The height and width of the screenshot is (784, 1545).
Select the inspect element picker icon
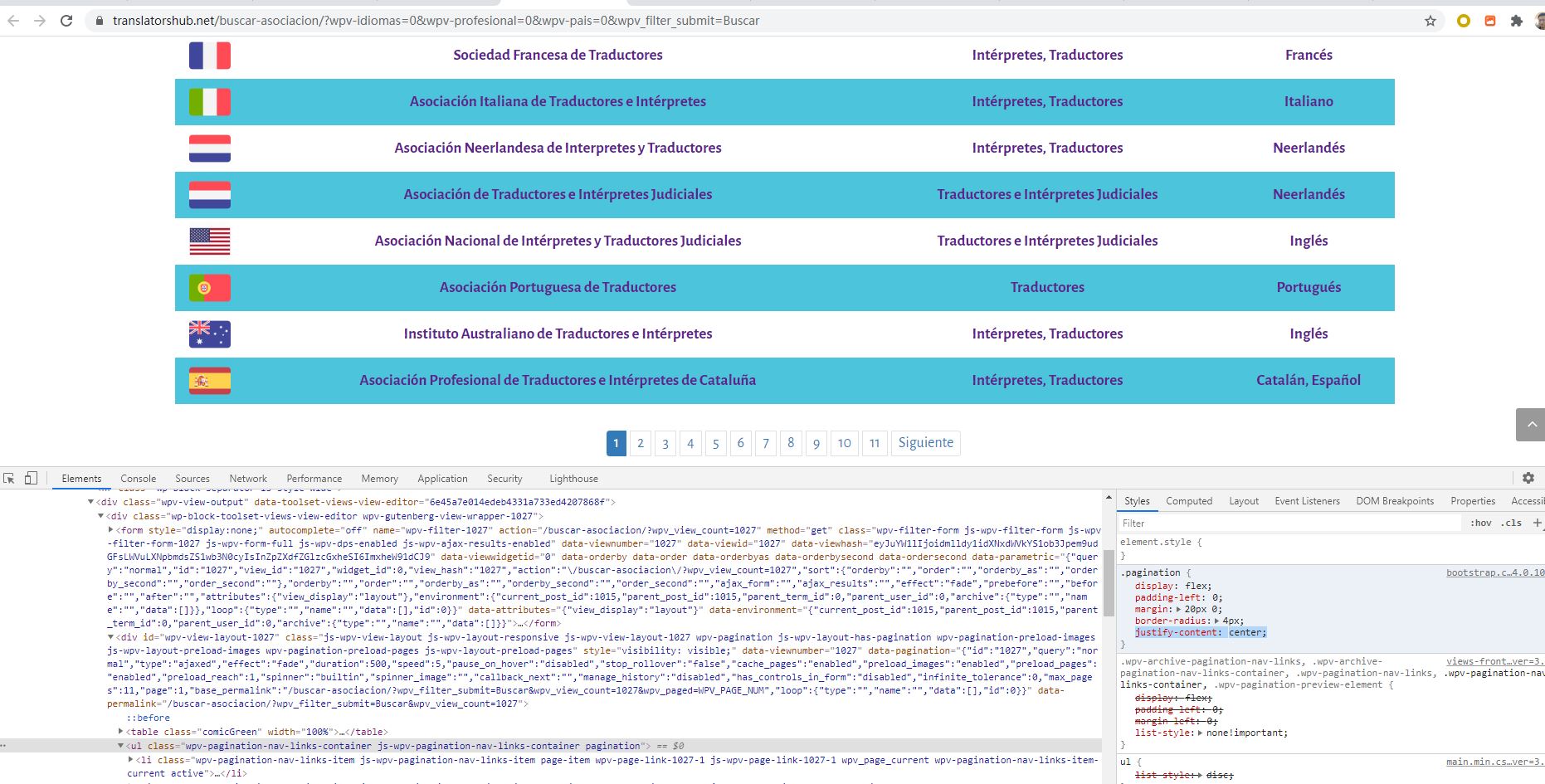pos(9,478)
